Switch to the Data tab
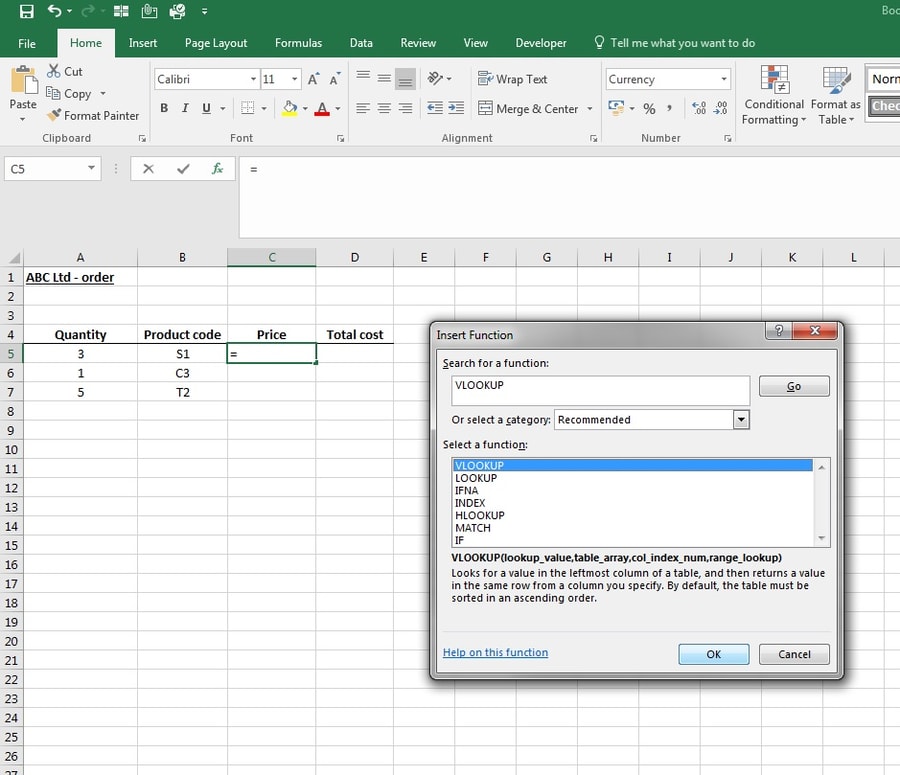This screenshot has height=775, width=900. click(361, 43)
